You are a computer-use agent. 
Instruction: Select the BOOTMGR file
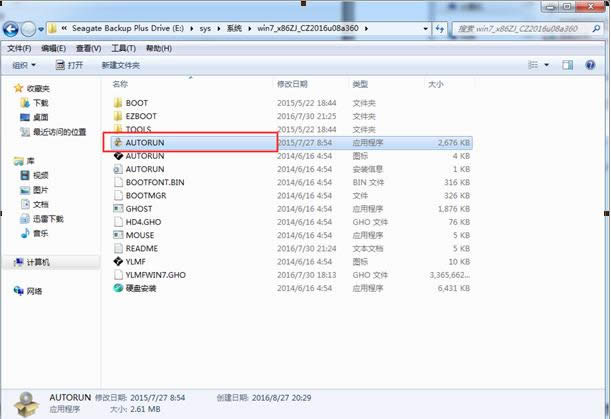[x=146, y=196]
